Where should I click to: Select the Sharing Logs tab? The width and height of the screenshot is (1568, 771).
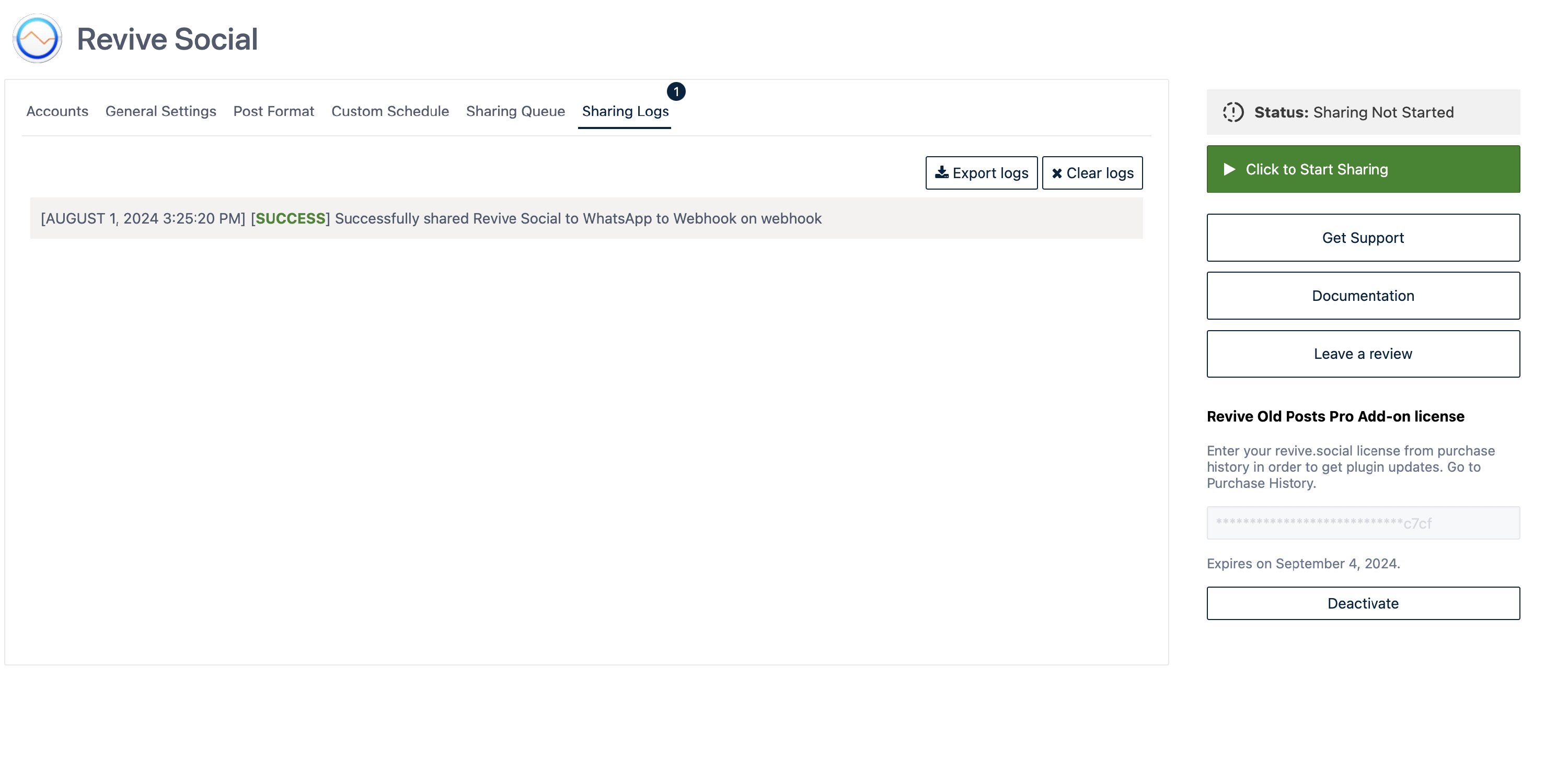(x=625, y=111)
